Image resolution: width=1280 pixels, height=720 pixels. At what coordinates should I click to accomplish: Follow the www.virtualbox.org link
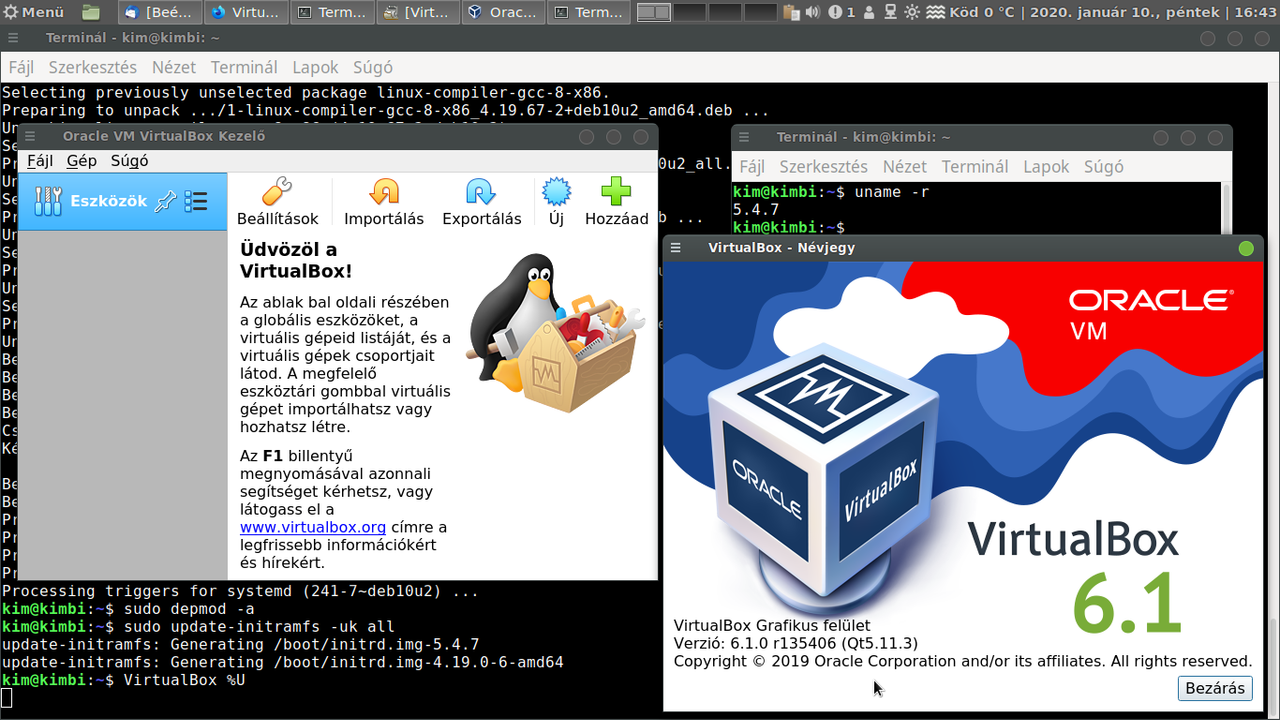(312, 527)
